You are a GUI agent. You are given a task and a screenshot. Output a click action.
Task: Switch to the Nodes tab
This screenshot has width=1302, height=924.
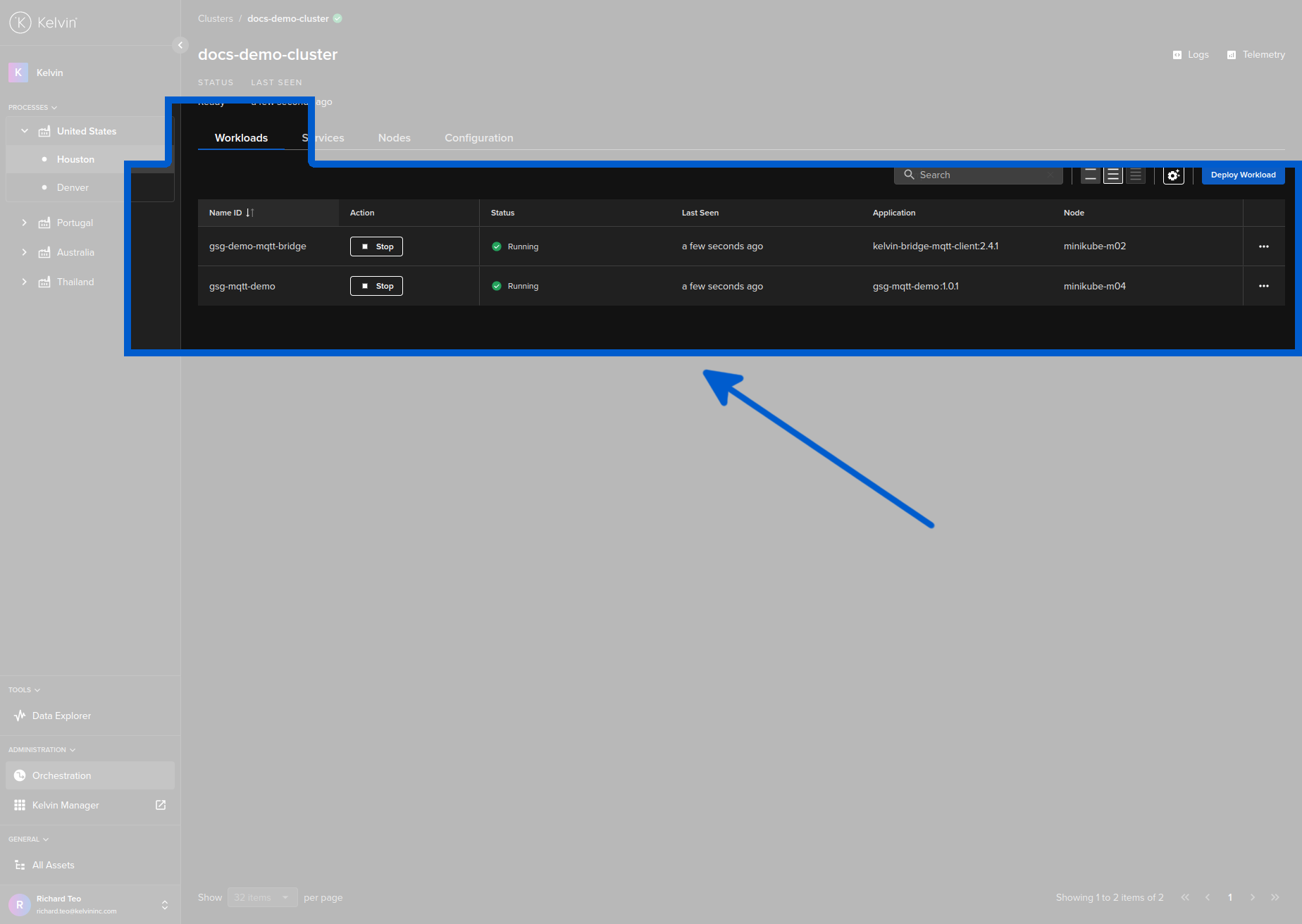click(x=394, y=138)
